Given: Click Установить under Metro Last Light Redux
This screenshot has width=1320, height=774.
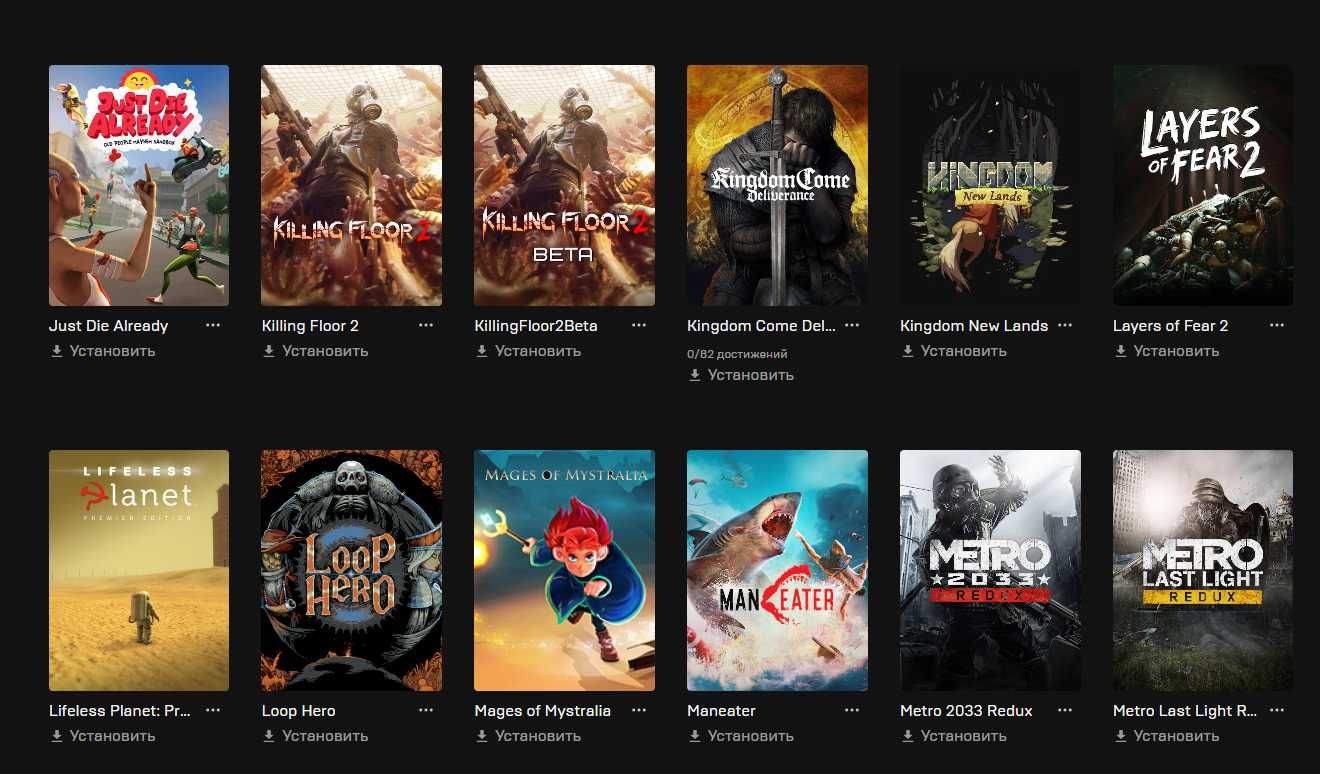Looking at the screenshot, I should tap(1167, 736).
